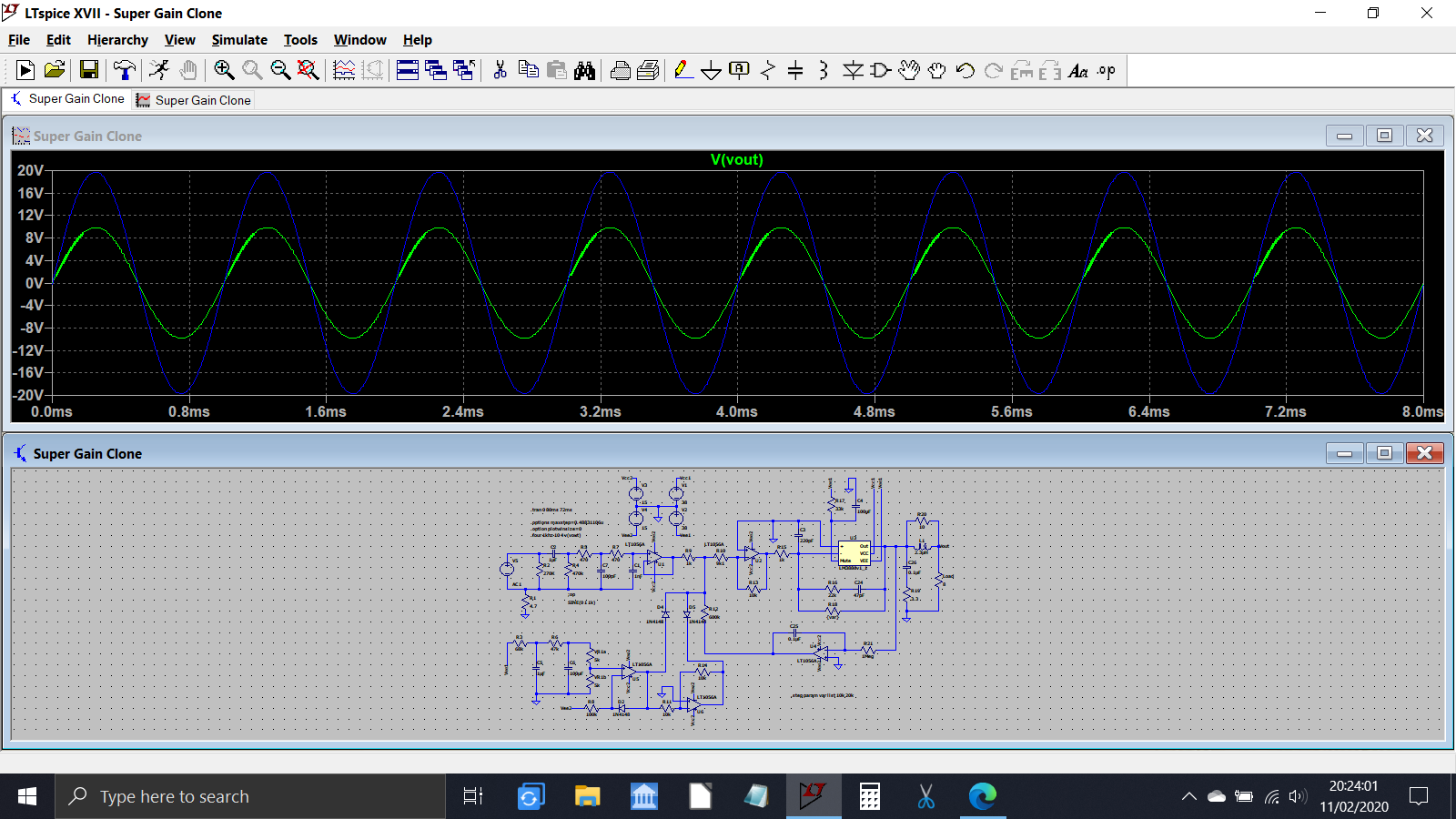The width and height of the screenshot is (1456, 819).
Task: Click the New Schematic toolbar icon
Action: pos(25,70)
